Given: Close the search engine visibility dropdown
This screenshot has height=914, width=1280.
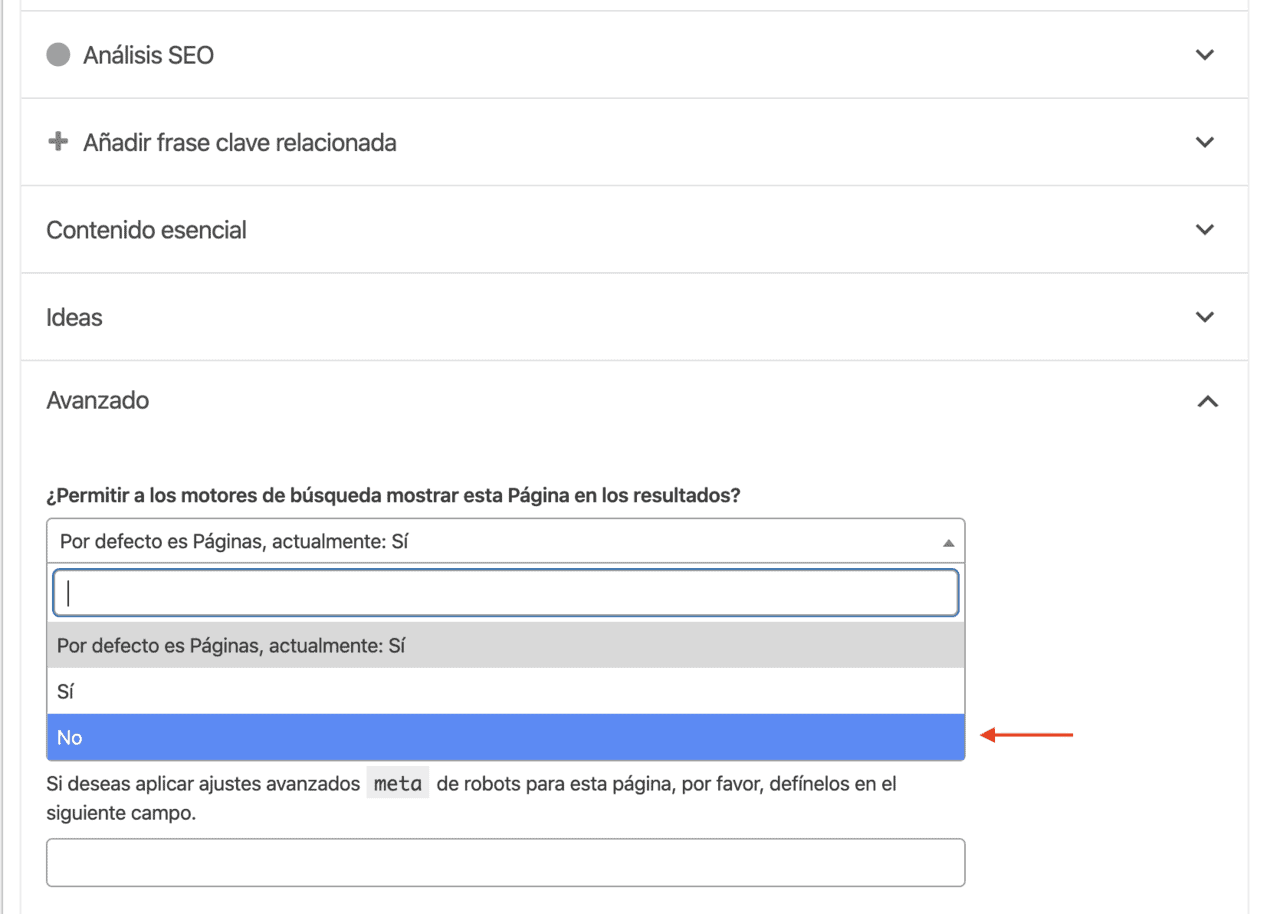Looking at the screenshot, I should (x=505, y=541).
